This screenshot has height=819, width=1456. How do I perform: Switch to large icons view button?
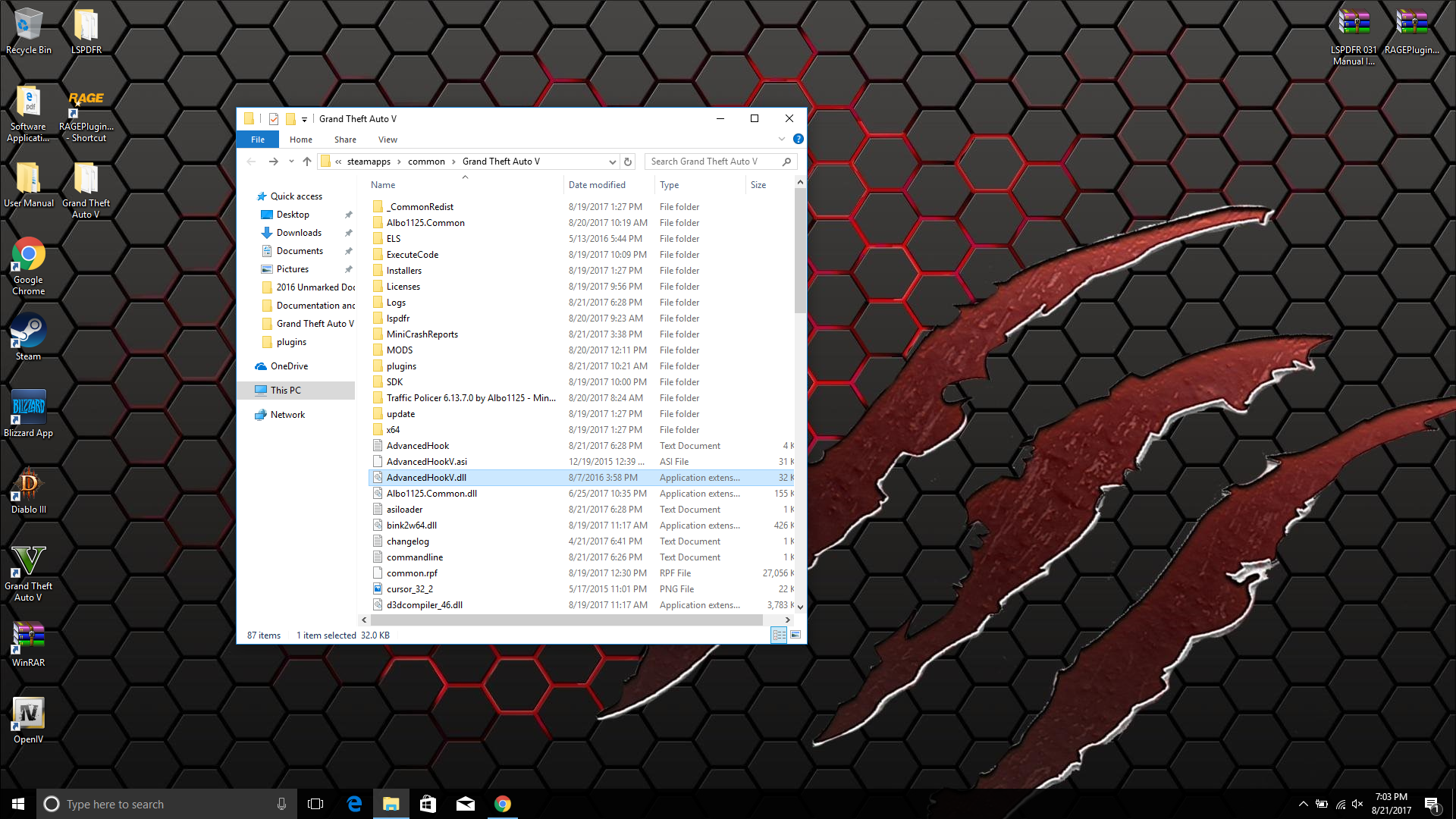[x=795, y=635]
